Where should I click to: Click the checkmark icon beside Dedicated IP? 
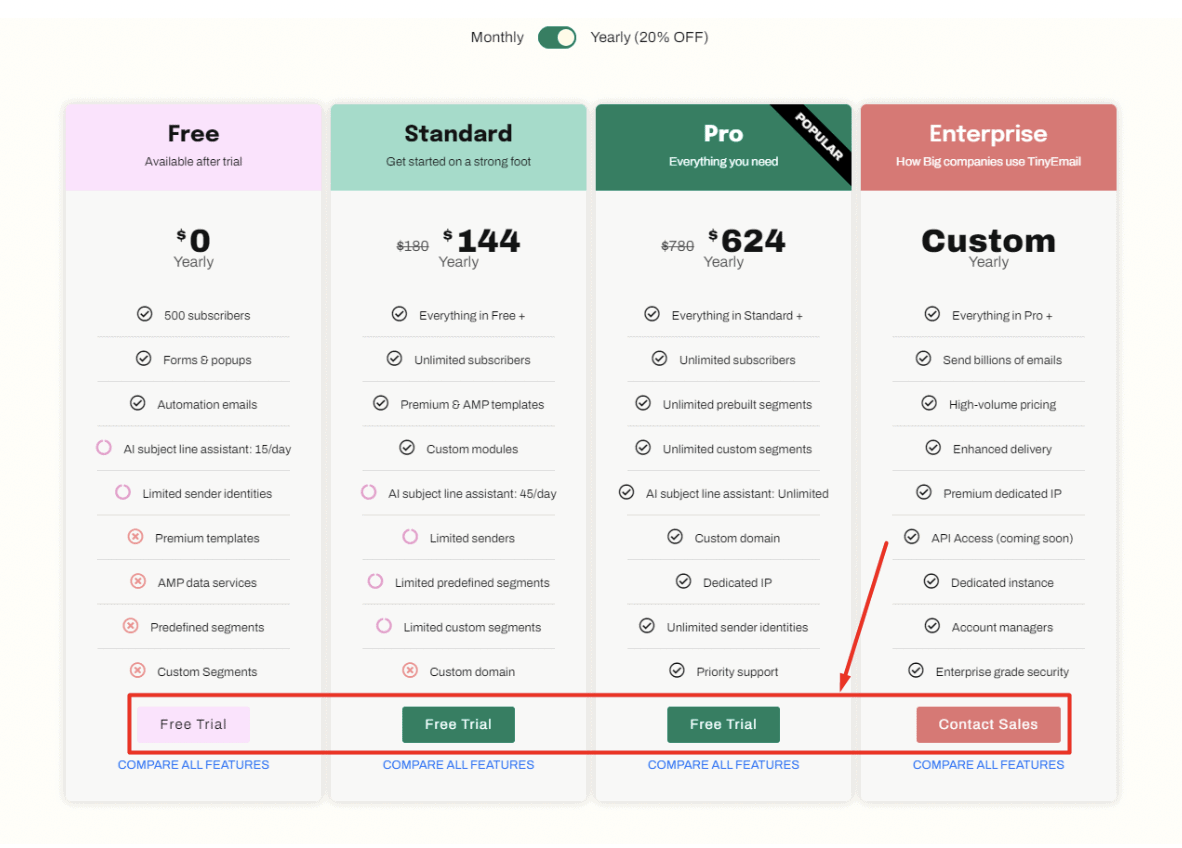pyautogui.click(x=683, y=581)
